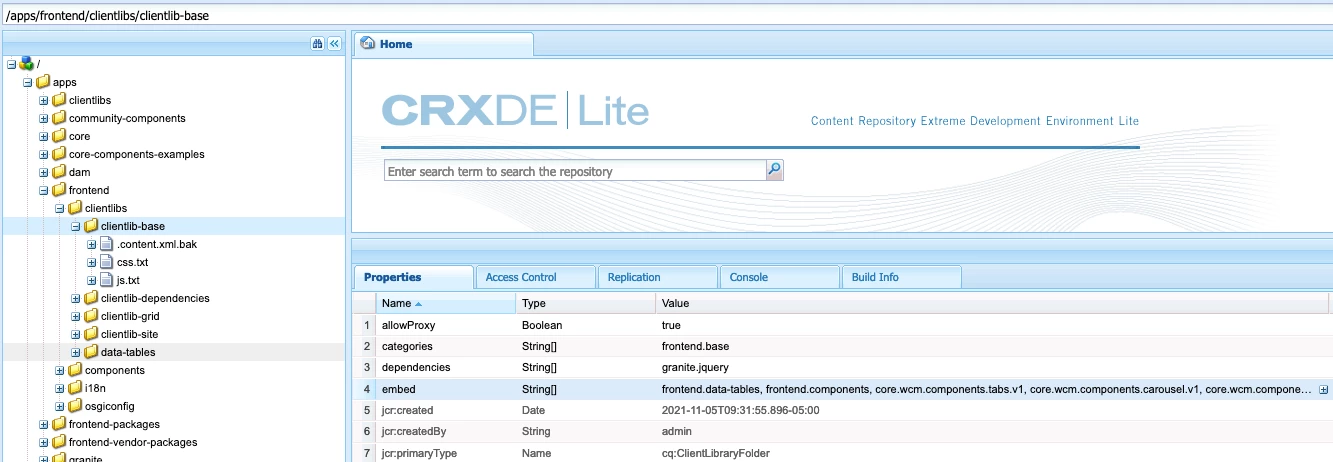
Task: Open the Build Info tab
Action: (901, 277)
